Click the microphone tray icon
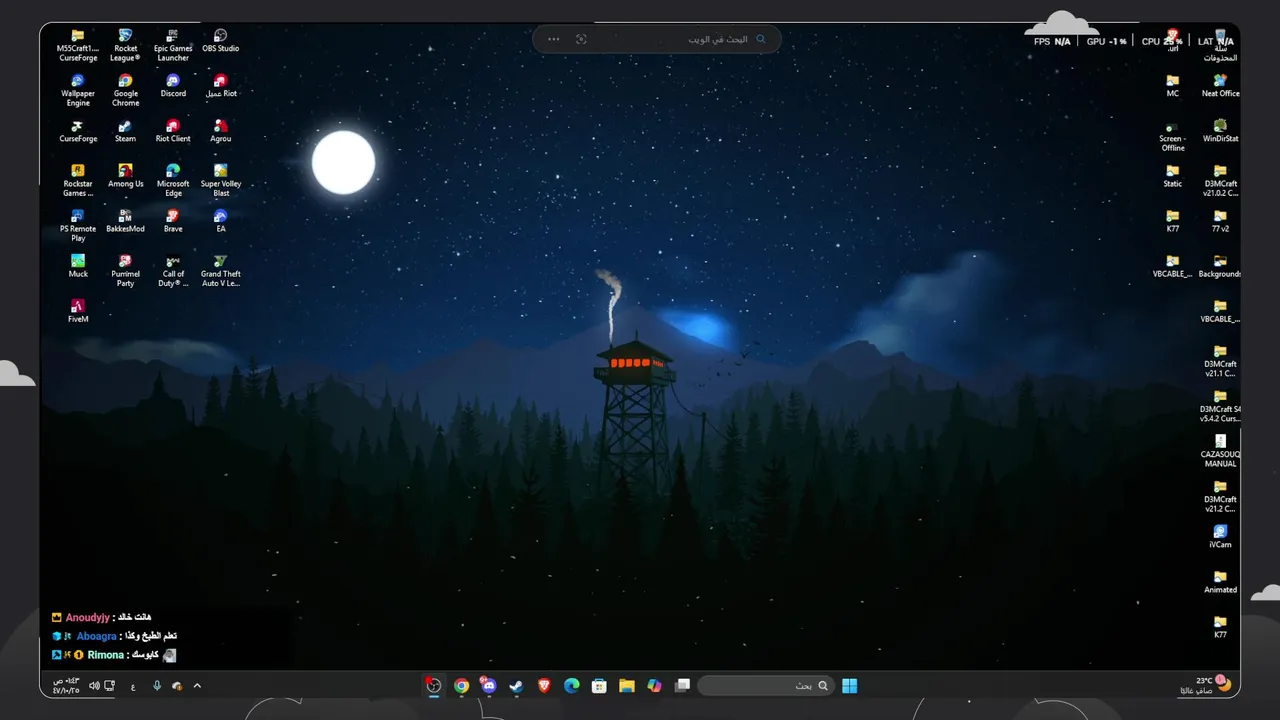This screenshot has height=720, width=1280. pos(157,686)
